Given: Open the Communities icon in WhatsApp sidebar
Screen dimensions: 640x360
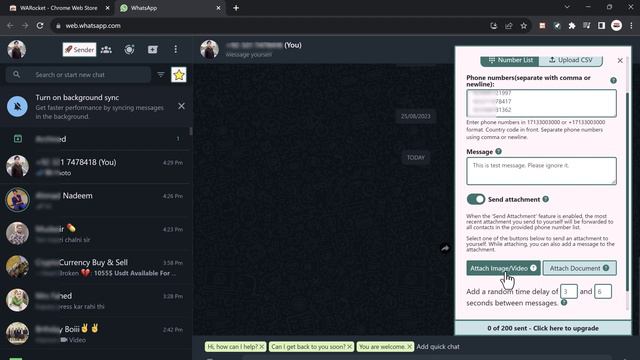Looking at the screenshot, I should (x=106, y=49).
